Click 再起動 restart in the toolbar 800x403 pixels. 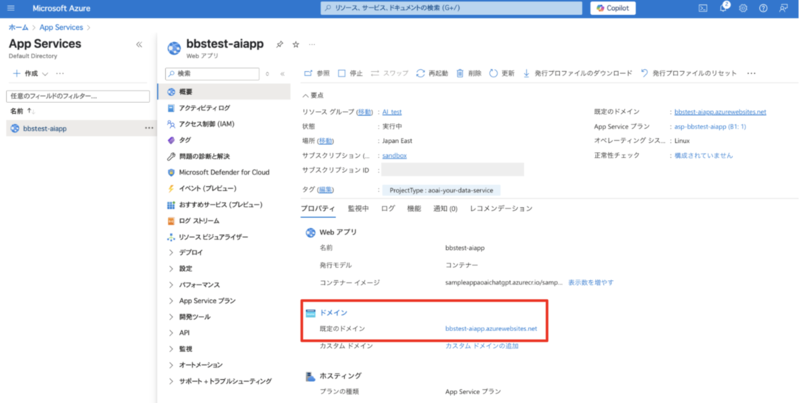(x=432, y=73)
